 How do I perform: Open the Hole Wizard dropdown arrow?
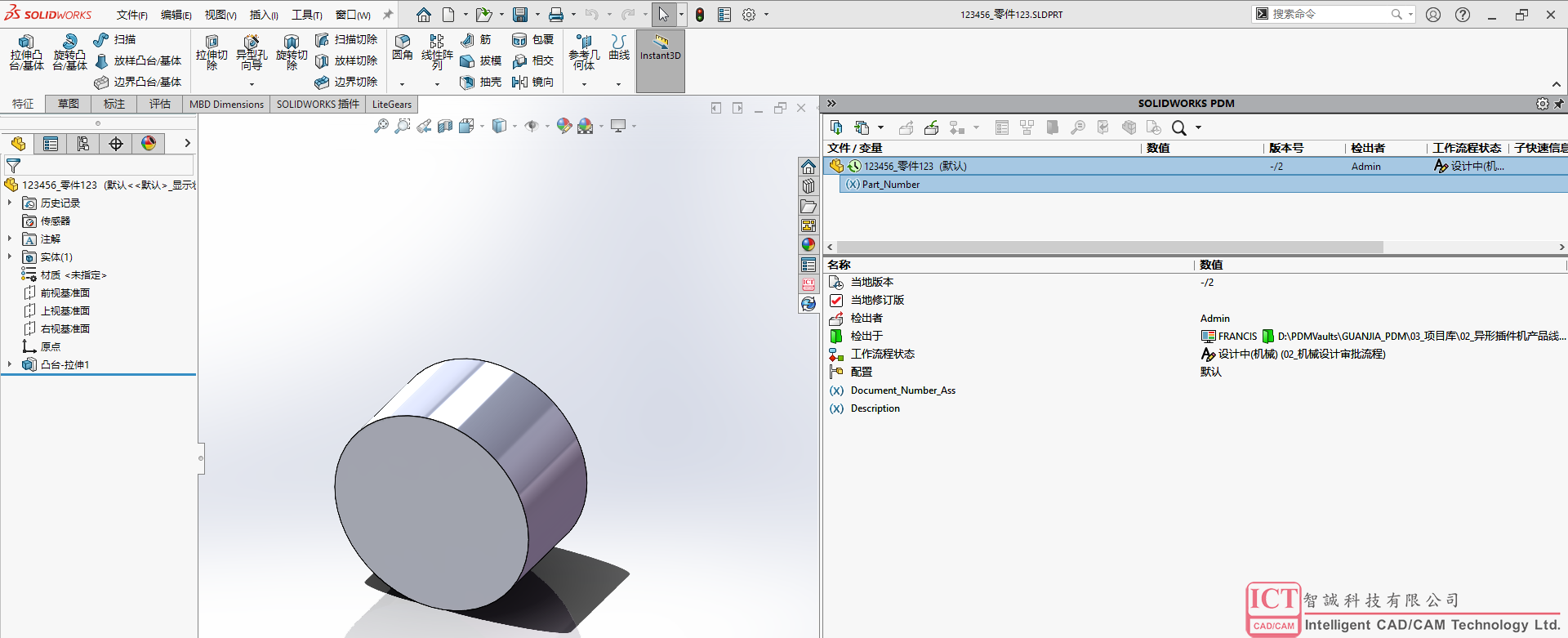[252, 83]
